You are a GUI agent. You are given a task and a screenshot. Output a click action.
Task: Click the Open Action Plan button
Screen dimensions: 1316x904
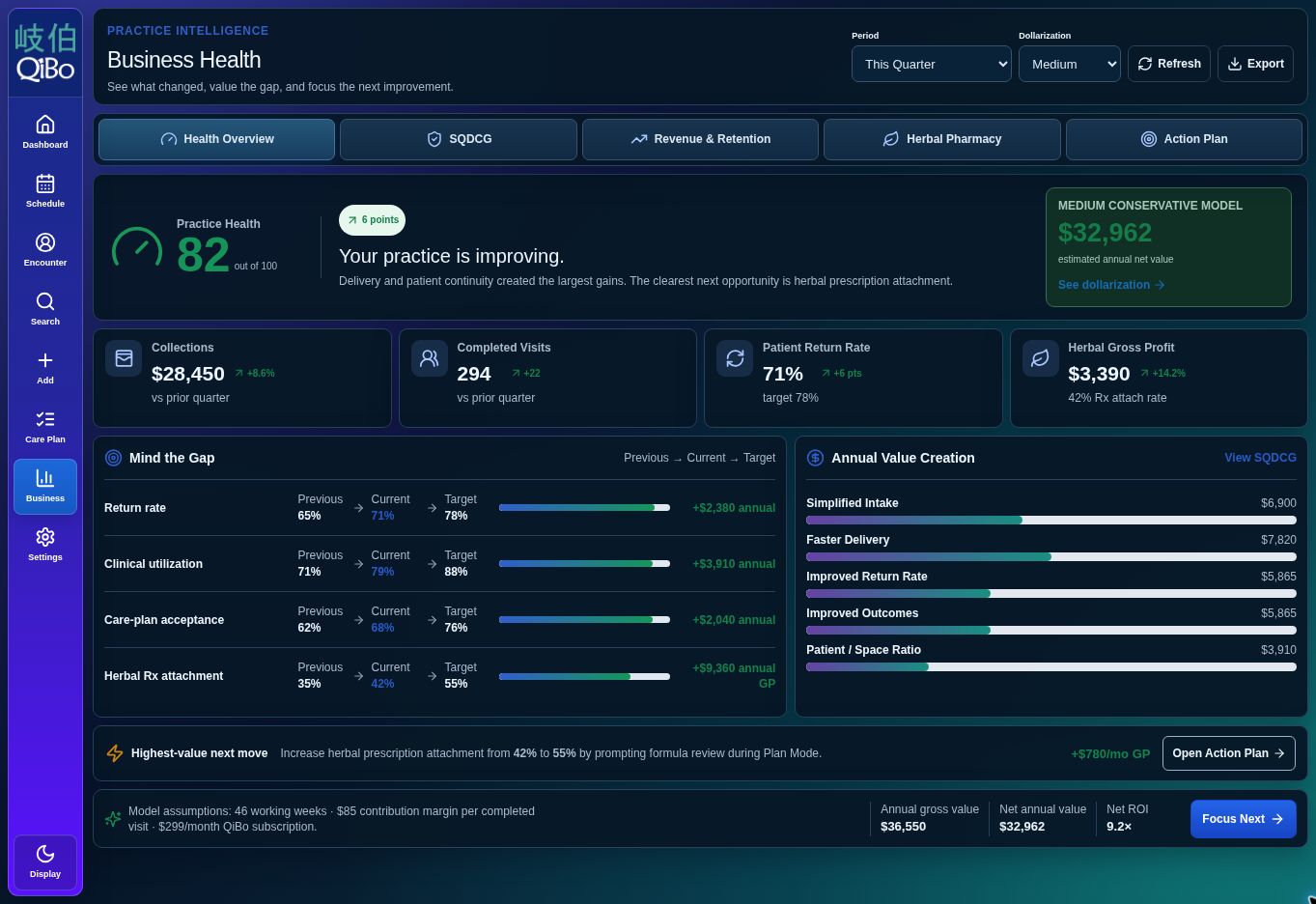1229,753
